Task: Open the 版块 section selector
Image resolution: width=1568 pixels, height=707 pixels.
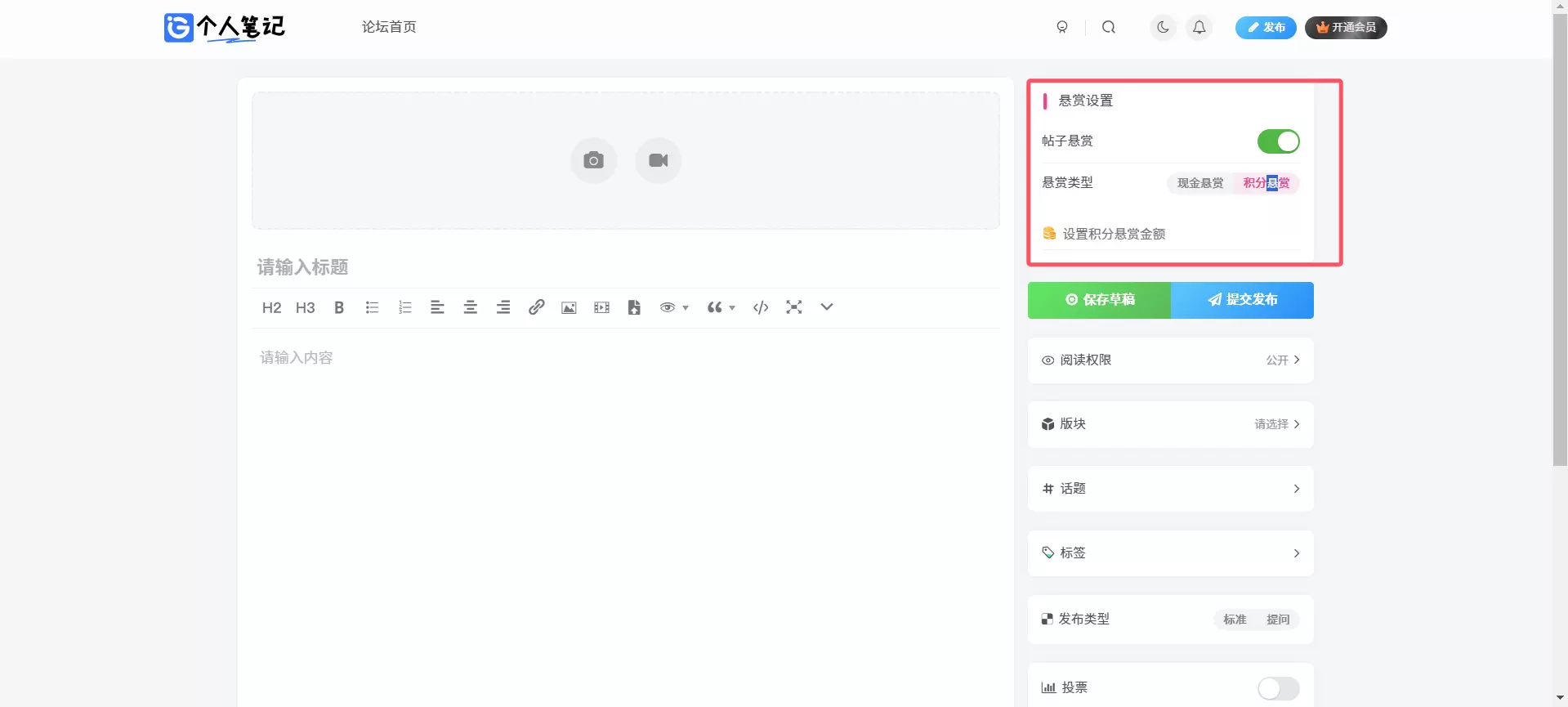Action: pos(1171,424)
